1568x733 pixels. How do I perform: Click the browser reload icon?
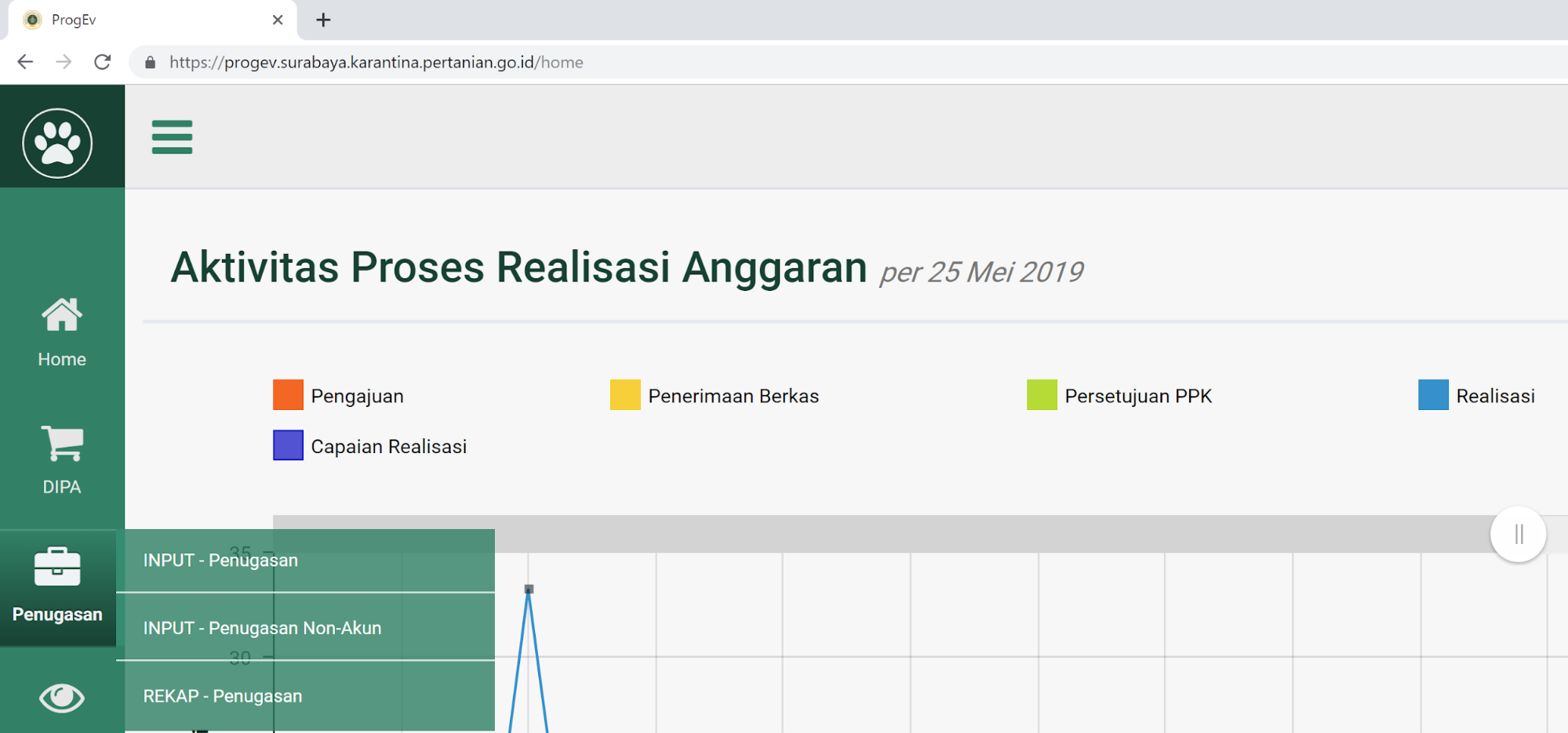coord(103,62)
